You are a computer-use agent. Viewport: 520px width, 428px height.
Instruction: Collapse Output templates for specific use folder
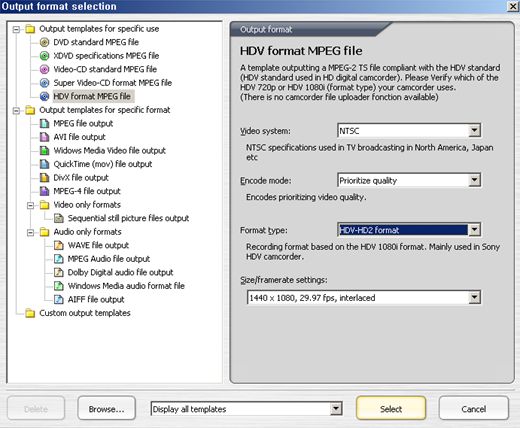16,29
